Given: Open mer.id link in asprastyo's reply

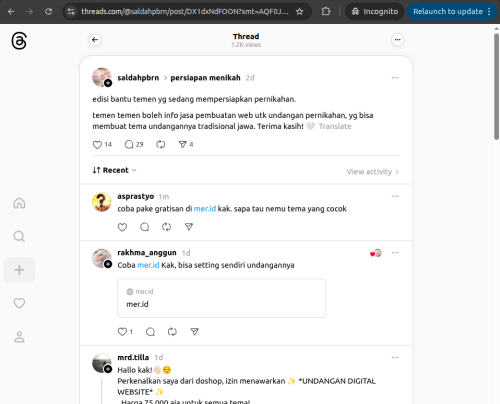Looking at the screenshot, I should (x=205, y=209).
